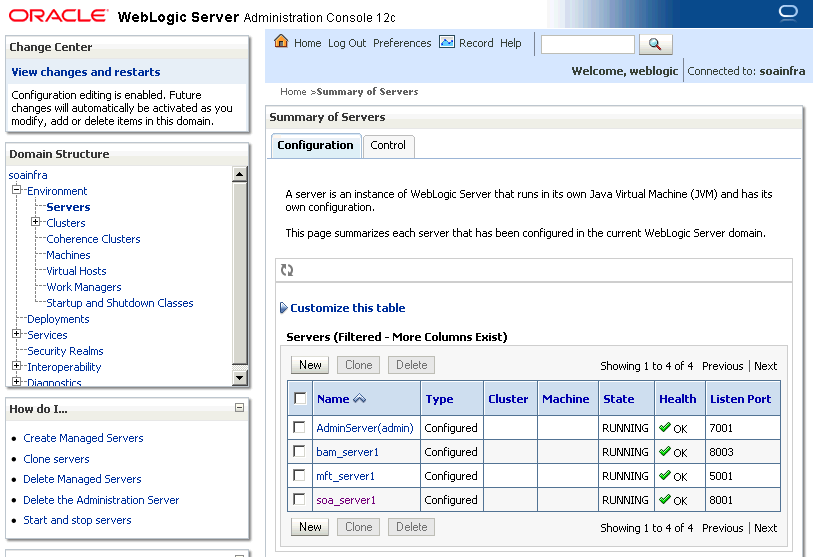Screen dimensions: 813x557
Task: Expand the Services tree node
Action: (x=17, y=334)
